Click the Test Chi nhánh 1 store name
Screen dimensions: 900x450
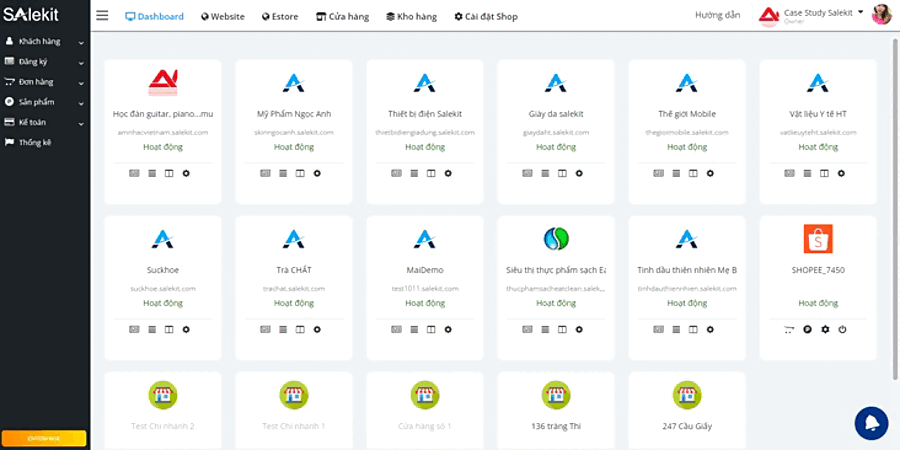click(x=294, y=426)
